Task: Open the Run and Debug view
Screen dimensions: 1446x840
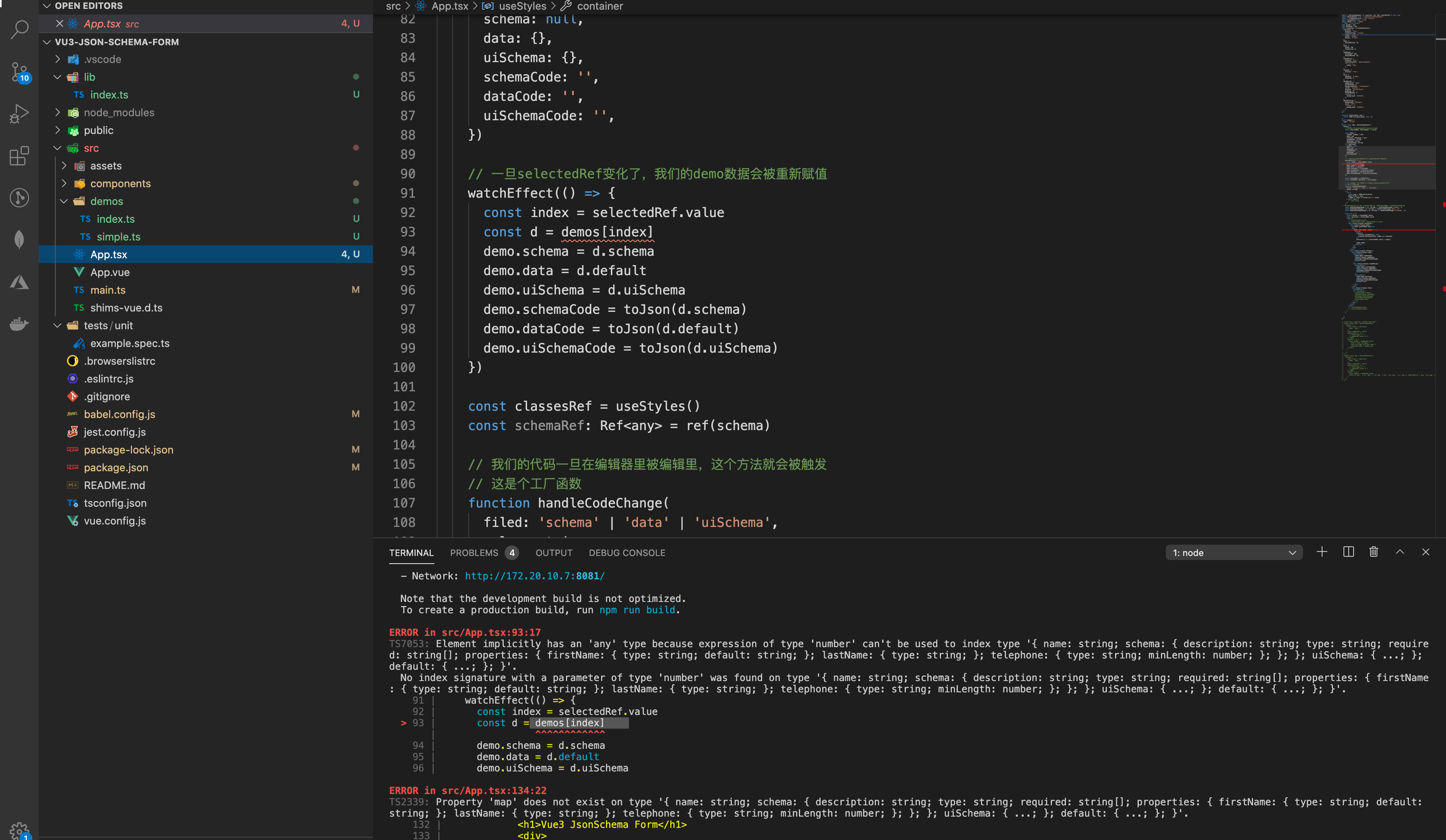Action: [x=19, y=113]
